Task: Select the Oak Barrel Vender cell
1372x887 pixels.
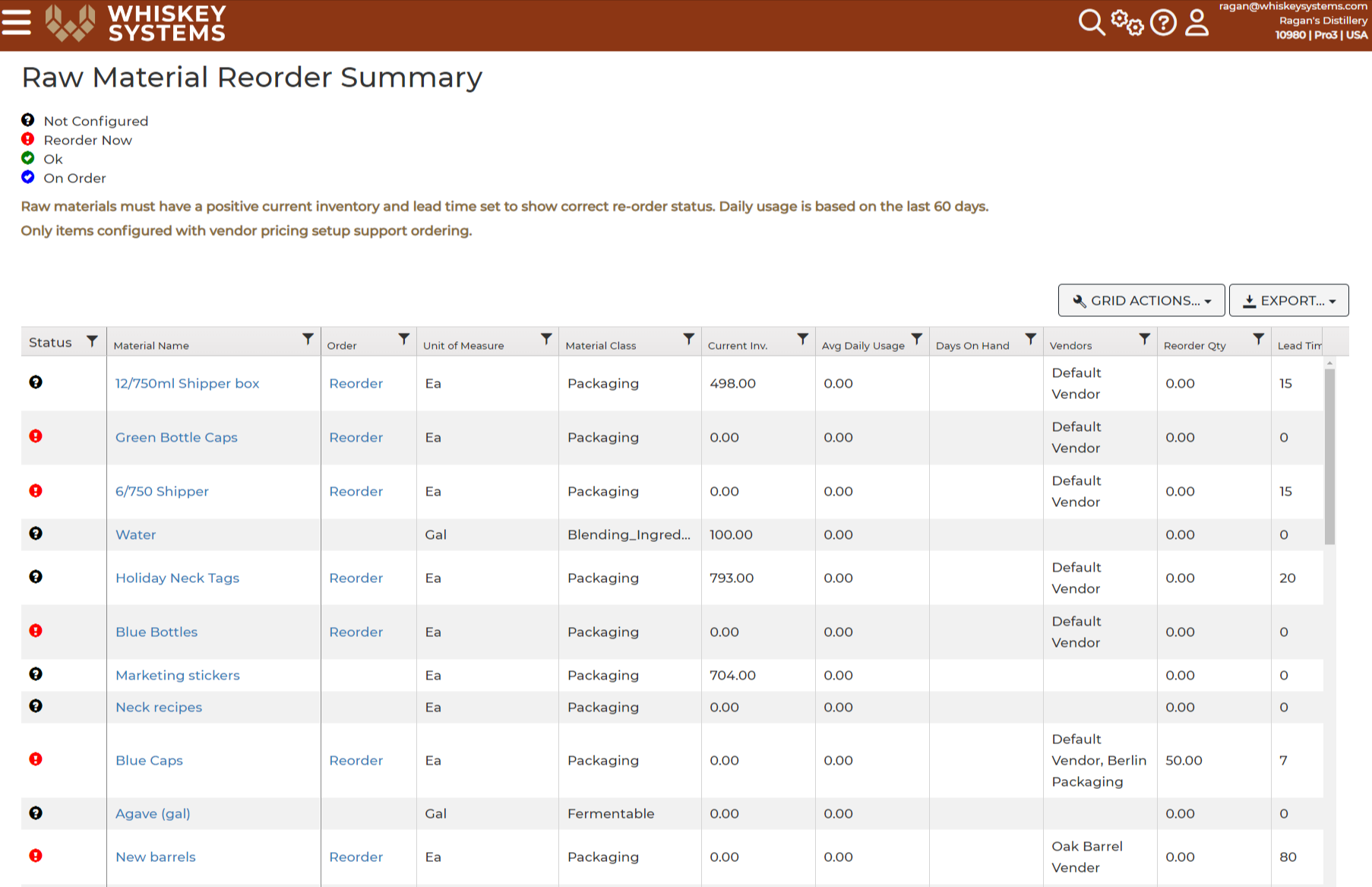Action: tap(1100, 857)
